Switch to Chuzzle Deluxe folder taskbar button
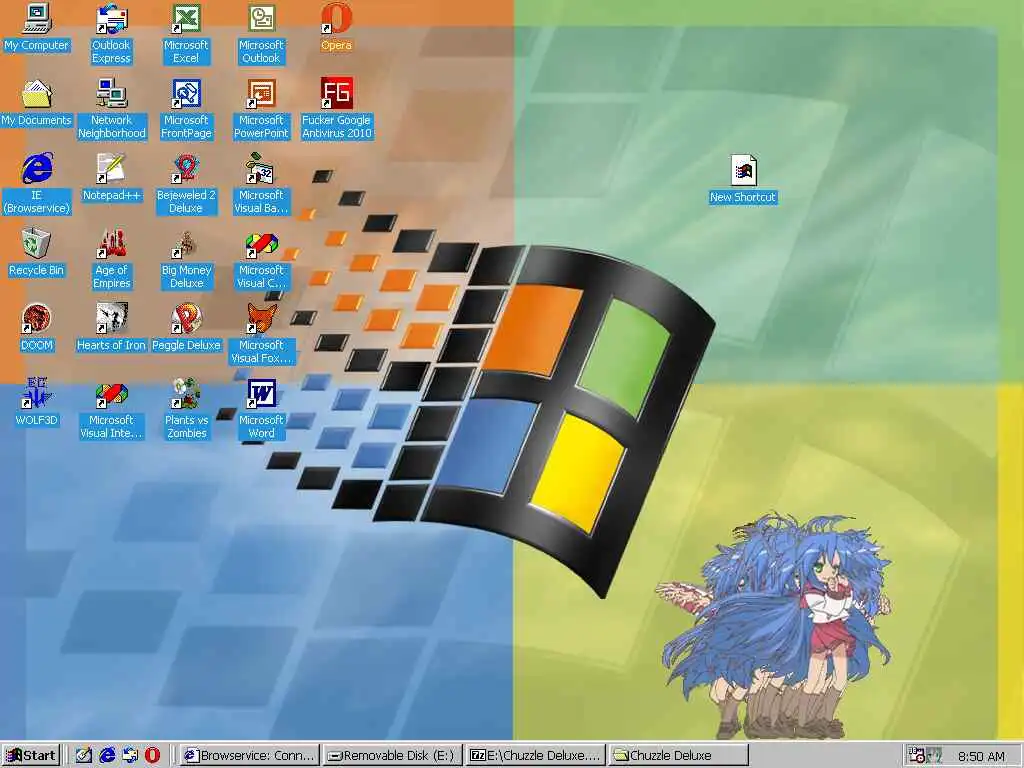Viewport: 1024px width, 768px height. tap(679, 756)
